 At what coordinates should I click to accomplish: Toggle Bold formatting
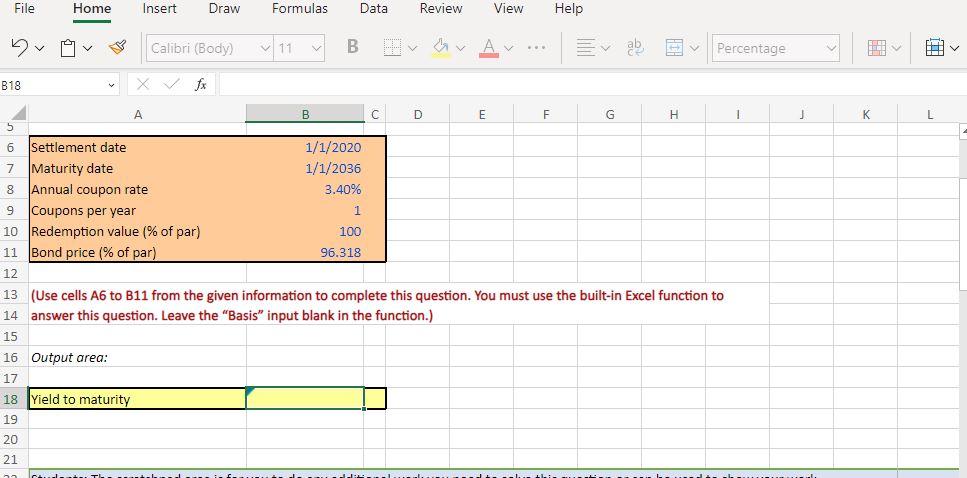tap(353, 47)
